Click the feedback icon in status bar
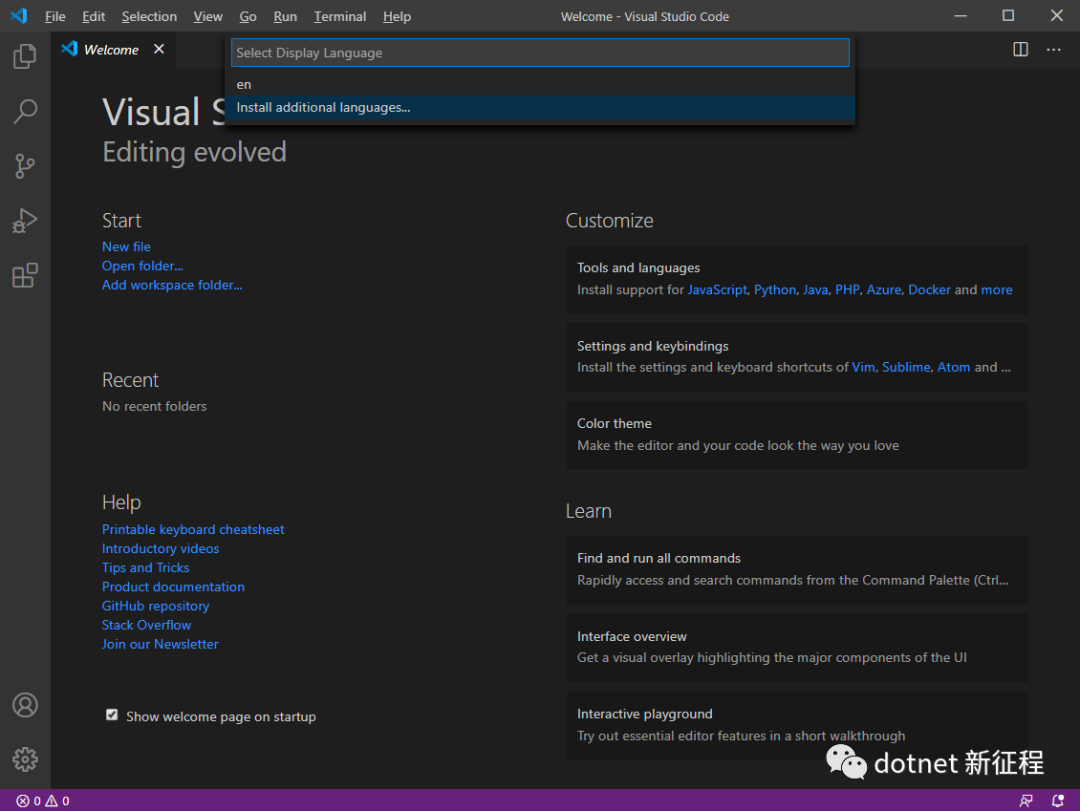This screenshot has height=811, width=1080. click(x=1026, y=801)
